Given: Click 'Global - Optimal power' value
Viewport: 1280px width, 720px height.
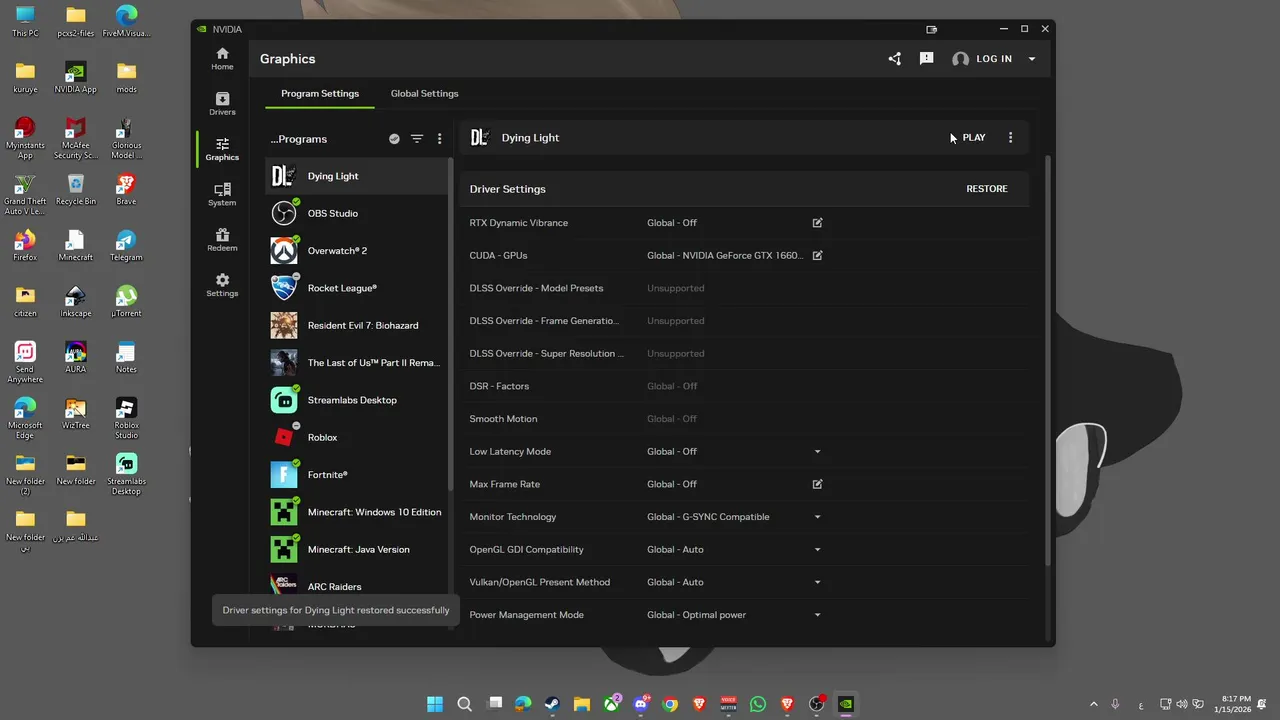Looking at the screenshot, I should pos(696,615).
